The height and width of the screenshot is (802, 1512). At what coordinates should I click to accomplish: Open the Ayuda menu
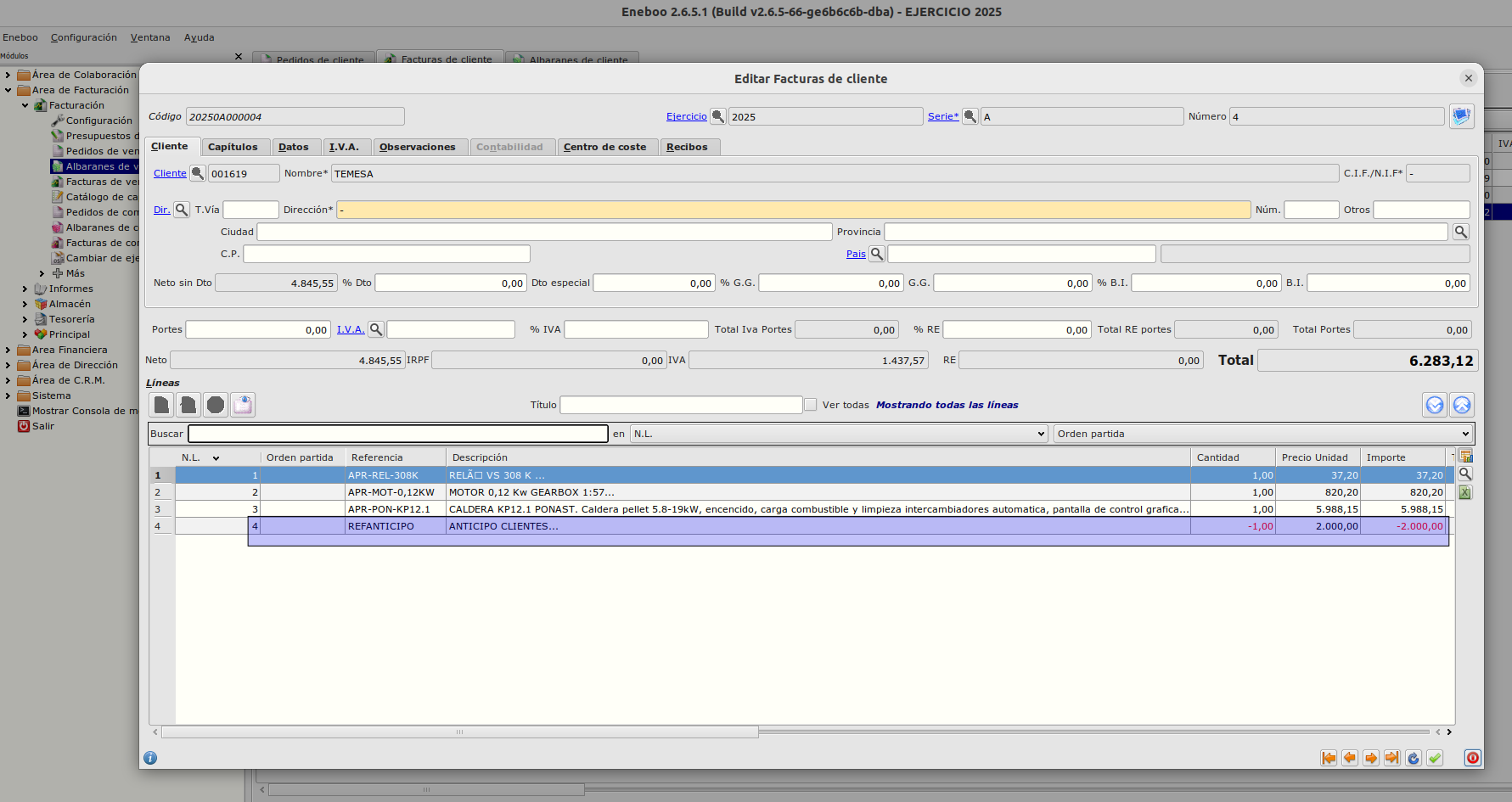tap(200, 37)
